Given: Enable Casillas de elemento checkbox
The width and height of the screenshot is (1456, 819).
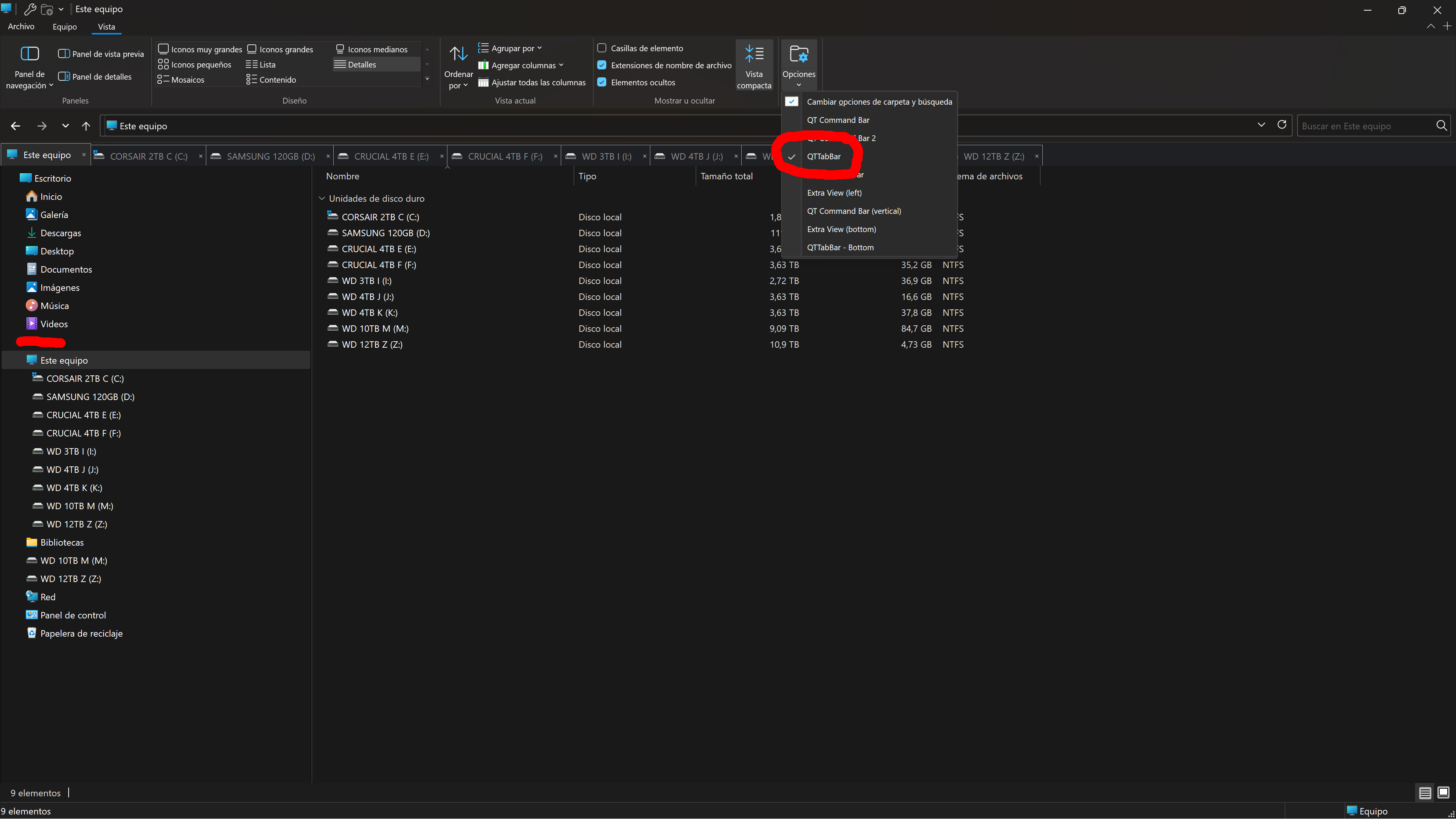Looking at the screenshot, I should point(602,48).
